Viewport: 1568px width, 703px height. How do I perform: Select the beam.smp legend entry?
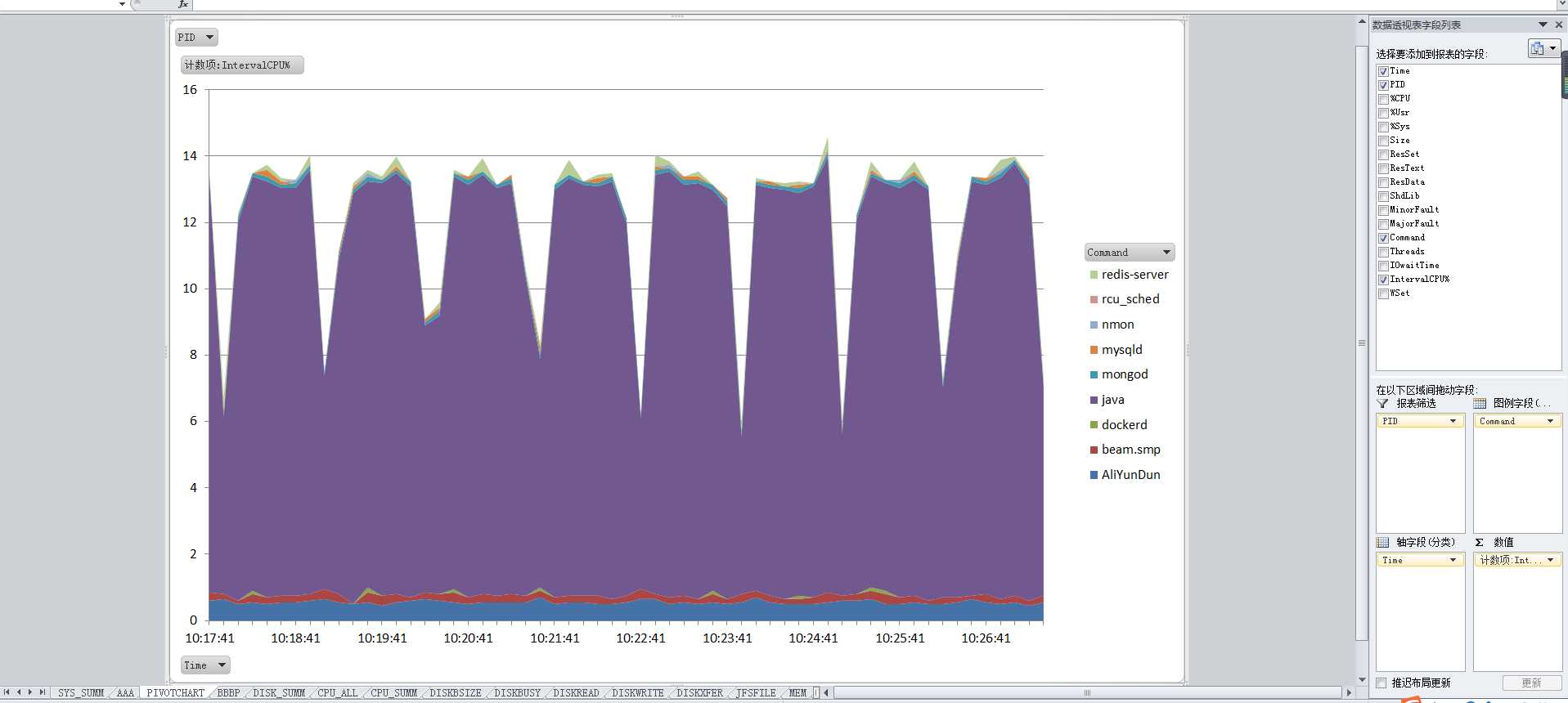point(1130,450)
